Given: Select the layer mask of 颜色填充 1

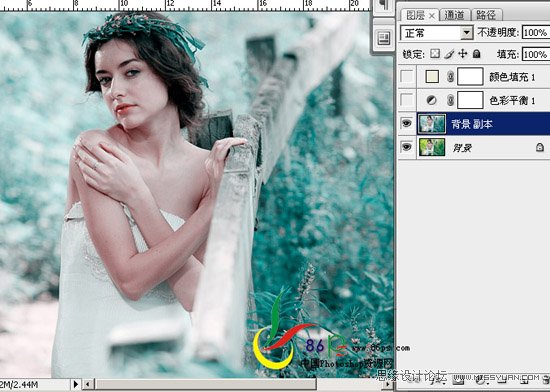Looking at the screenshot, I should click(470, 76).
